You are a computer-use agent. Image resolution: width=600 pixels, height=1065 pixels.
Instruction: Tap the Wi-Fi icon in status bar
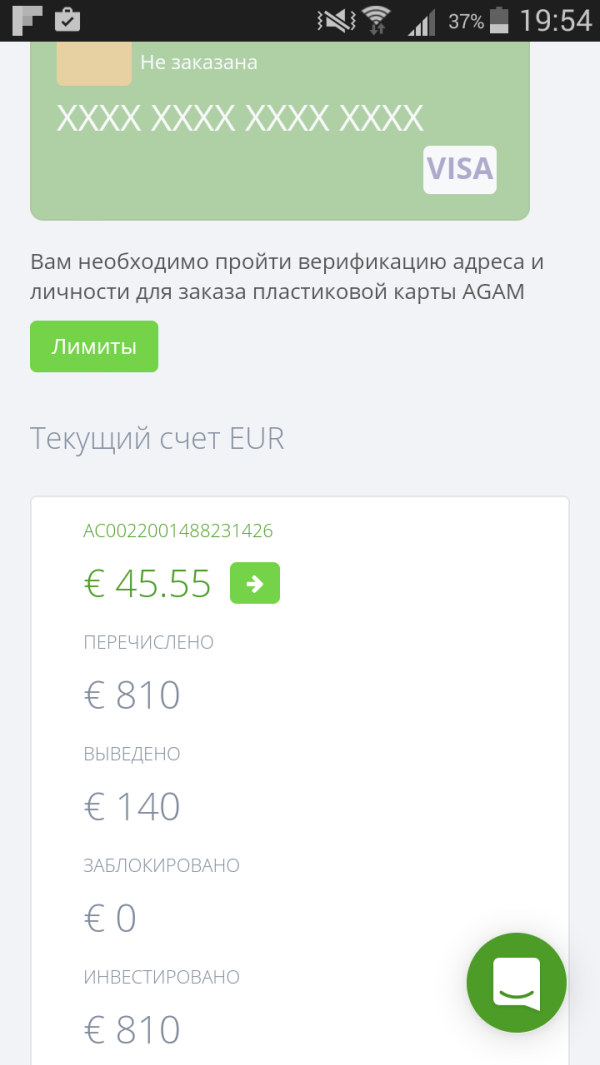click(376, 20)
